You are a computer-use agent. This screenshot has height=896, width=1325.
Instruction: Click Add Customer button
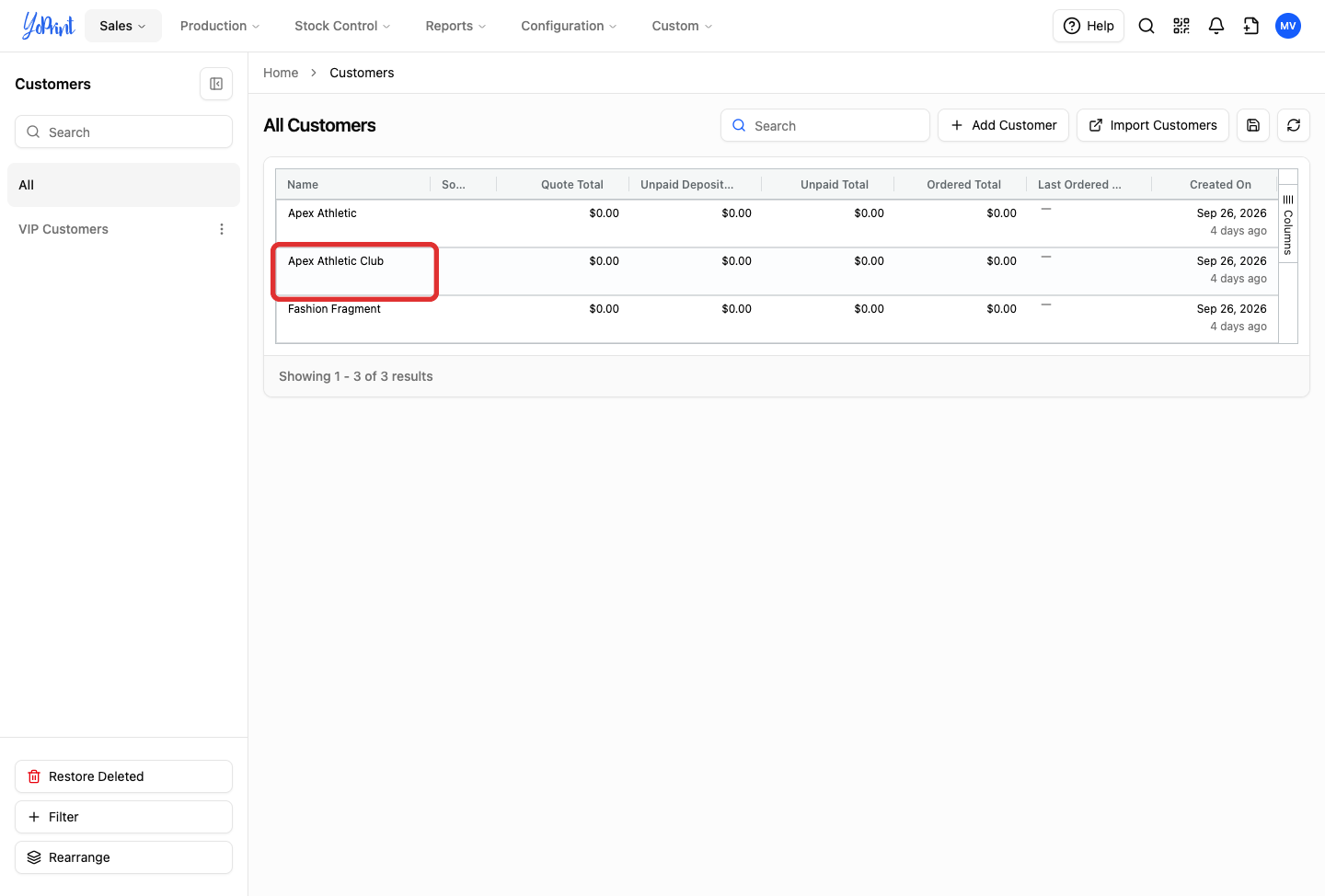point(1003,125)
